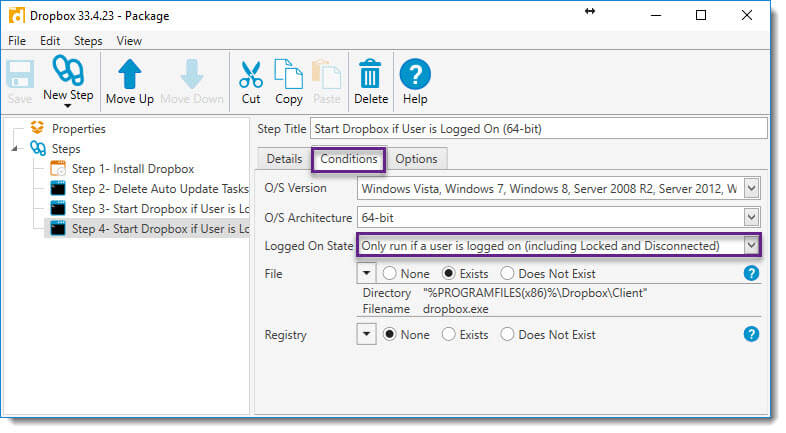Click the Step Title label
The width and height of the screenshot is (786, 433).
tap(282, 129)
